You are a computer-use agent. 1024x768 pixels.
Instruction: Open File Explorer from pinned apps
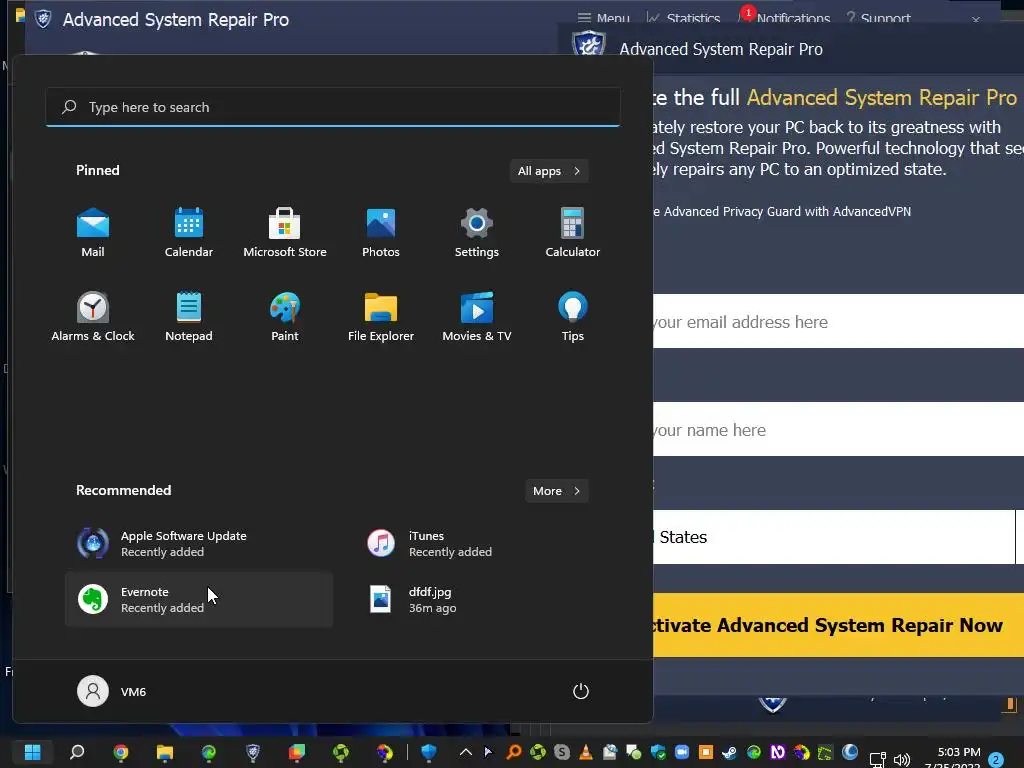[381, 317]
